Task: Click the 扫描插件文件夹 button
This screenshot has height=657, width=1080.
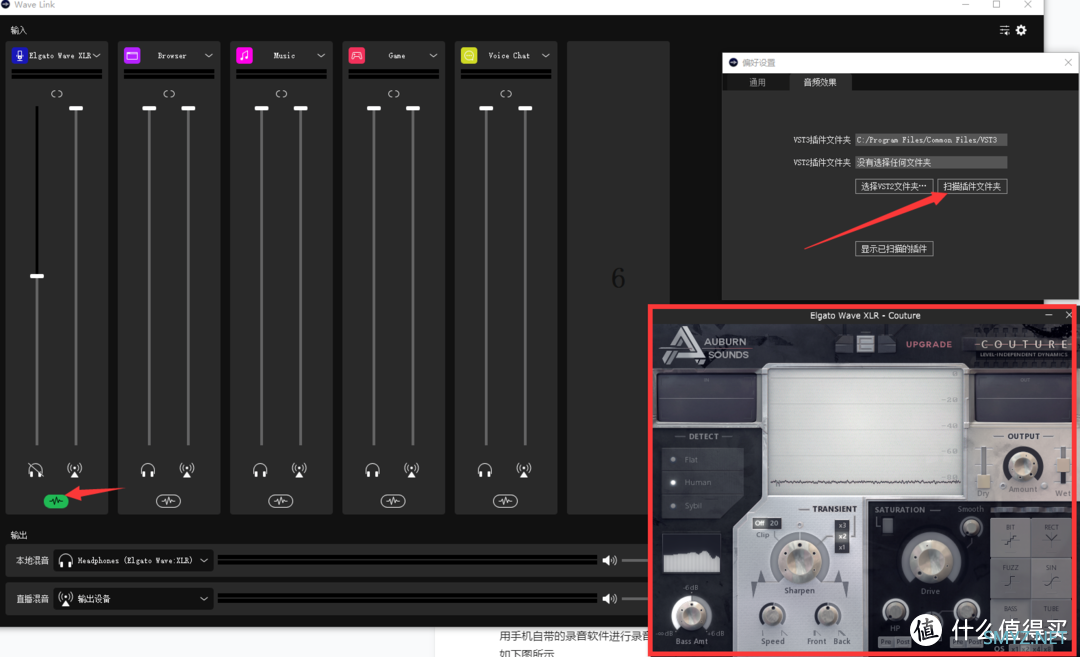Action: coord(972,187)
